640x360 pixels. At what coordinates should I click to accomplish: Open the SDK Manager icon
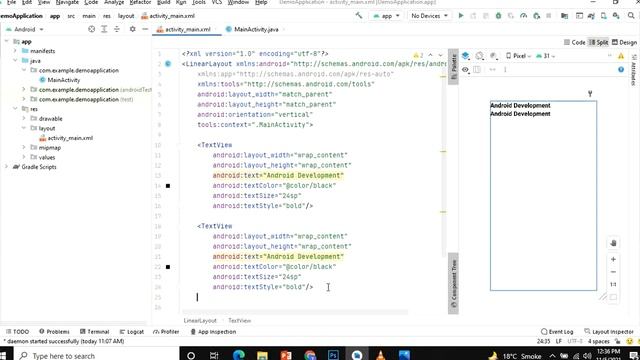coord(616,16)
